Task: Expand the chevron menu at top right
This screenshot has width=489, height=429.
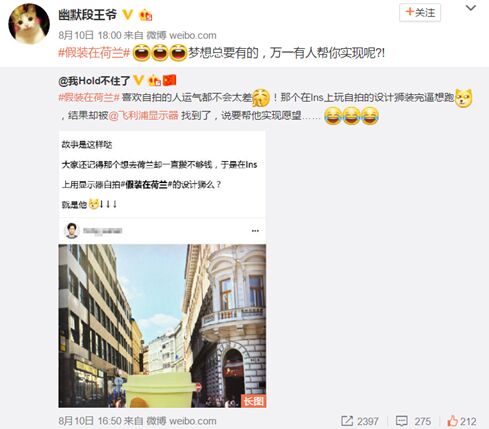Action: [x=471, y=8]
